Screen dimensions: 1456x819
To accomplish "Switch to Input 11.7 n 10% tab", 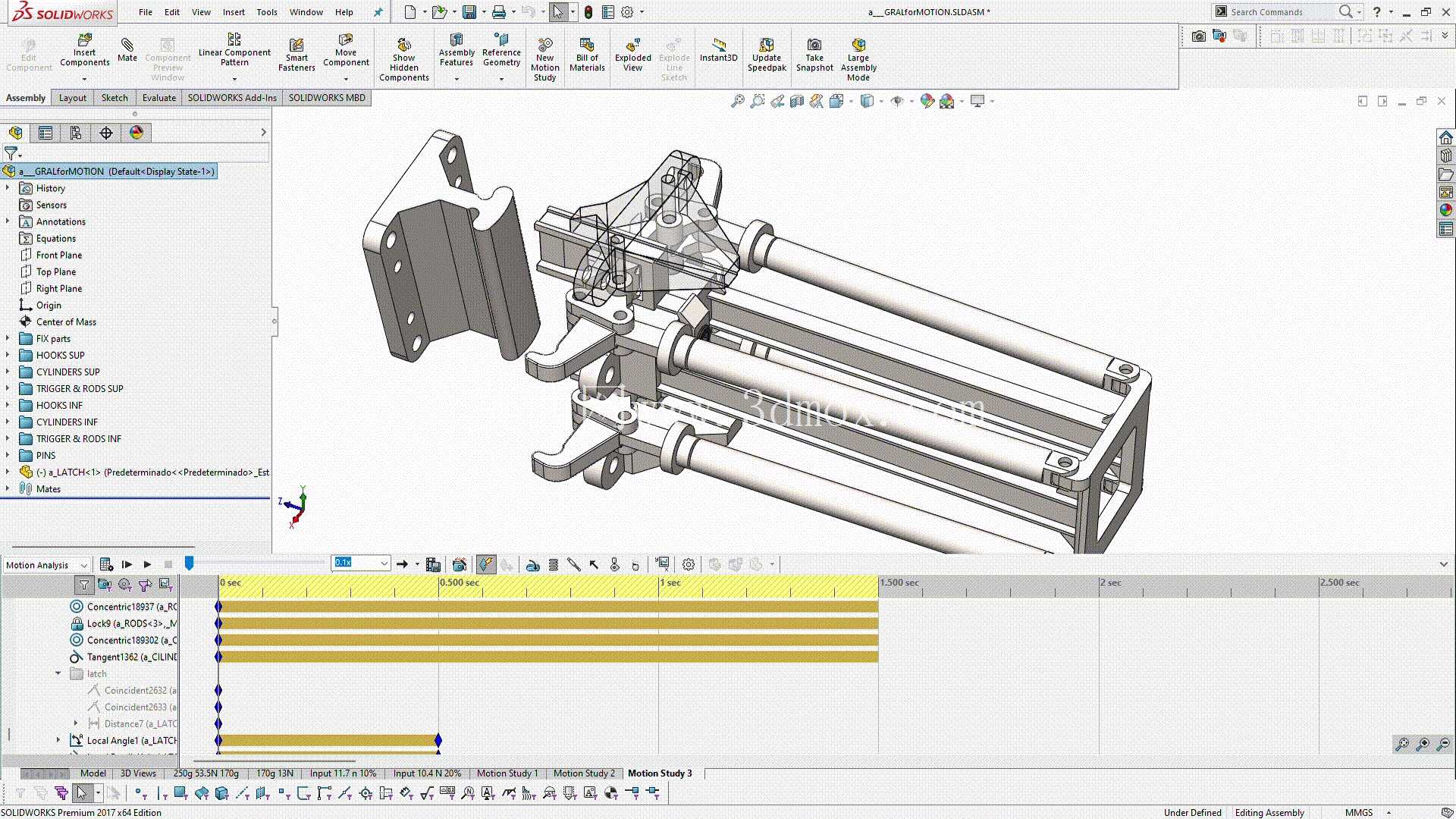I will click(343, 773).
